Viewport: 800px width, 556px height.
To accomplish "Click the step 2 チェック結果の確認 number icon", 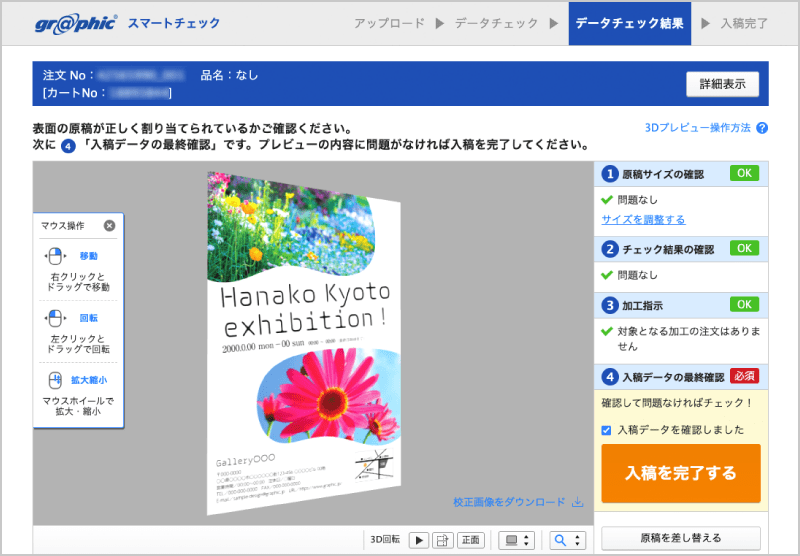I will tap(610, 249).
